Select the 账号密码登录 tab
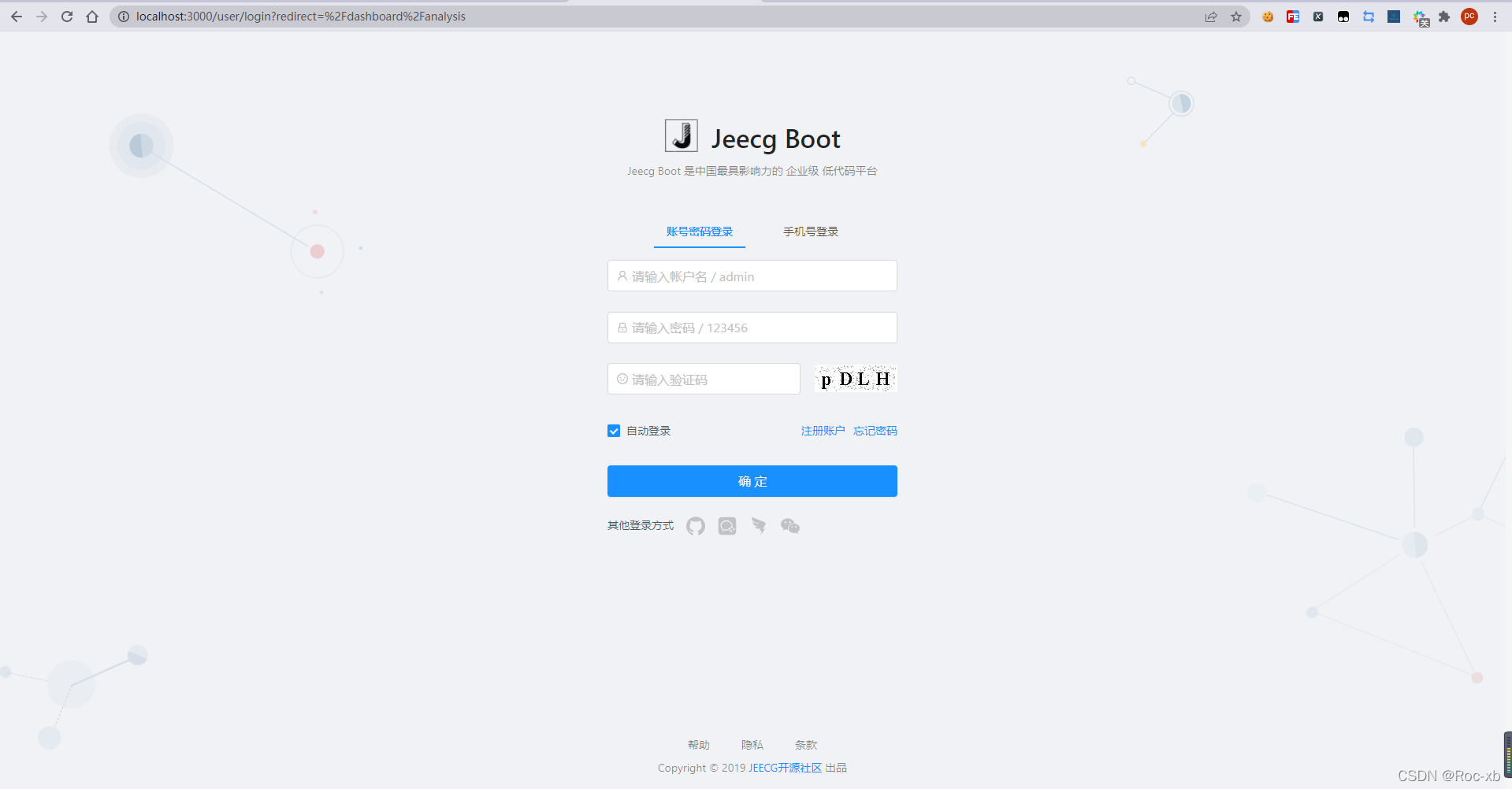The image size is (1512, 789). [700, 232]
